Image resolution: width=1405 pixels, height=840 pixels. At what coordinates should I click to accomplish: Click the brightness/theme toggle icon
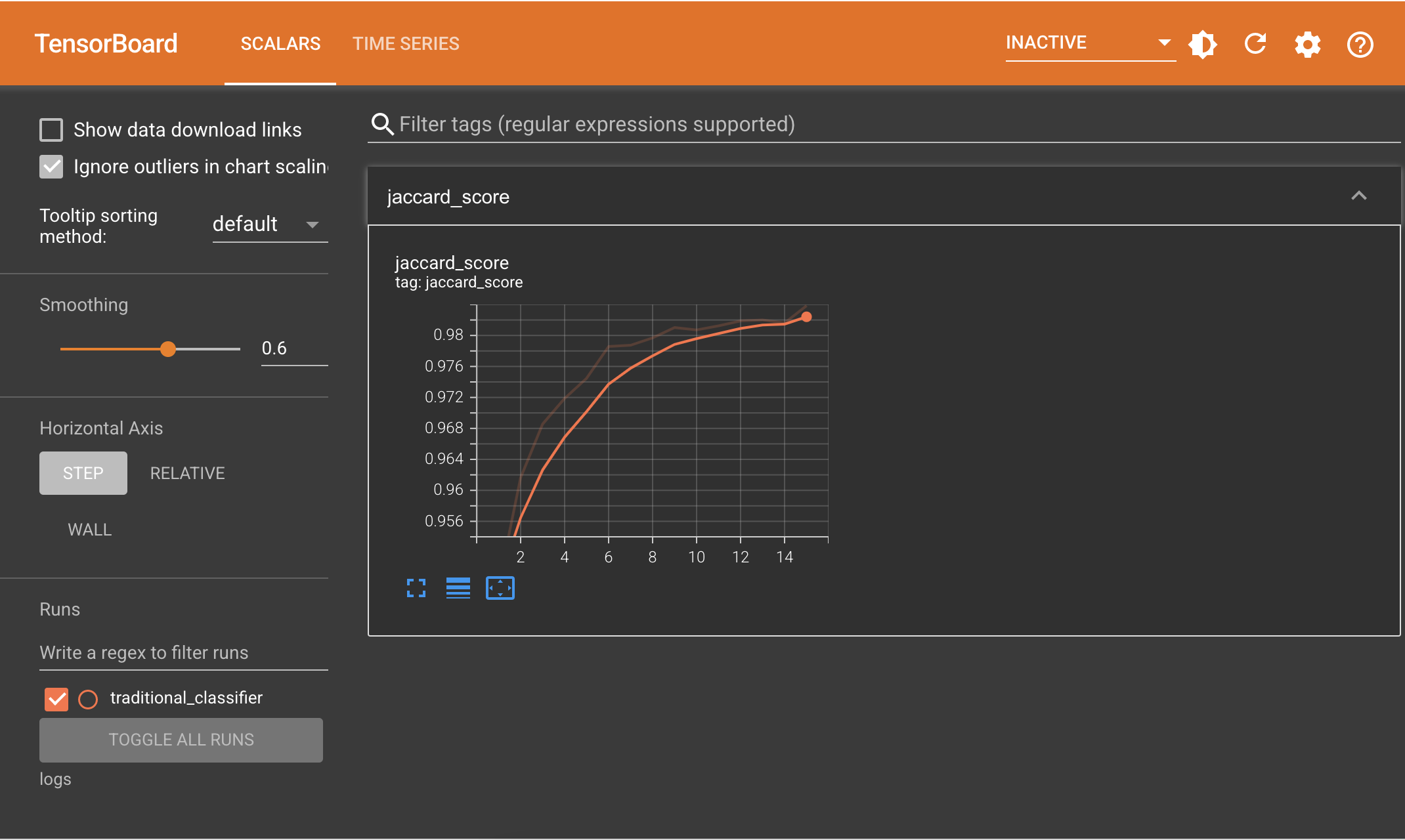pos(1201,43)
